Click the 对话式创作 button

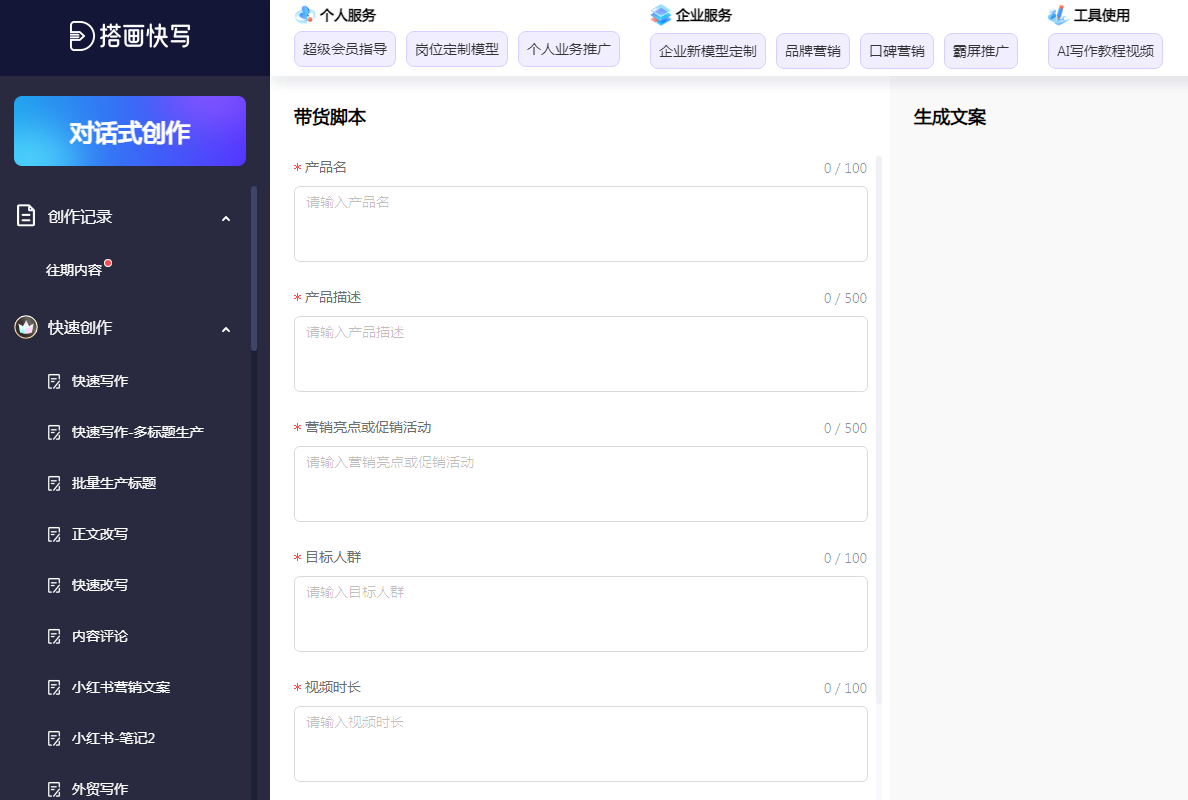pos(130,131)
